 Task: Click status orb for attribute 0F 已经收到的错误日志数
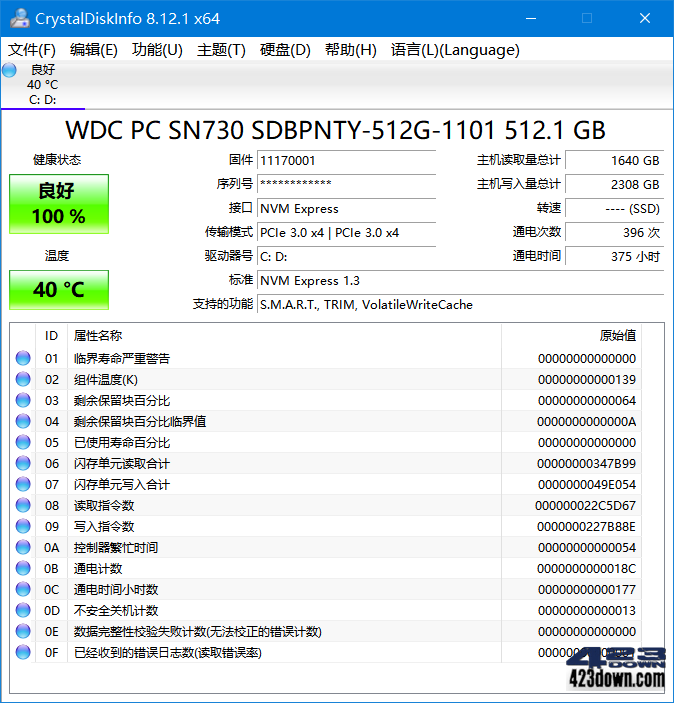coord(23,652)
